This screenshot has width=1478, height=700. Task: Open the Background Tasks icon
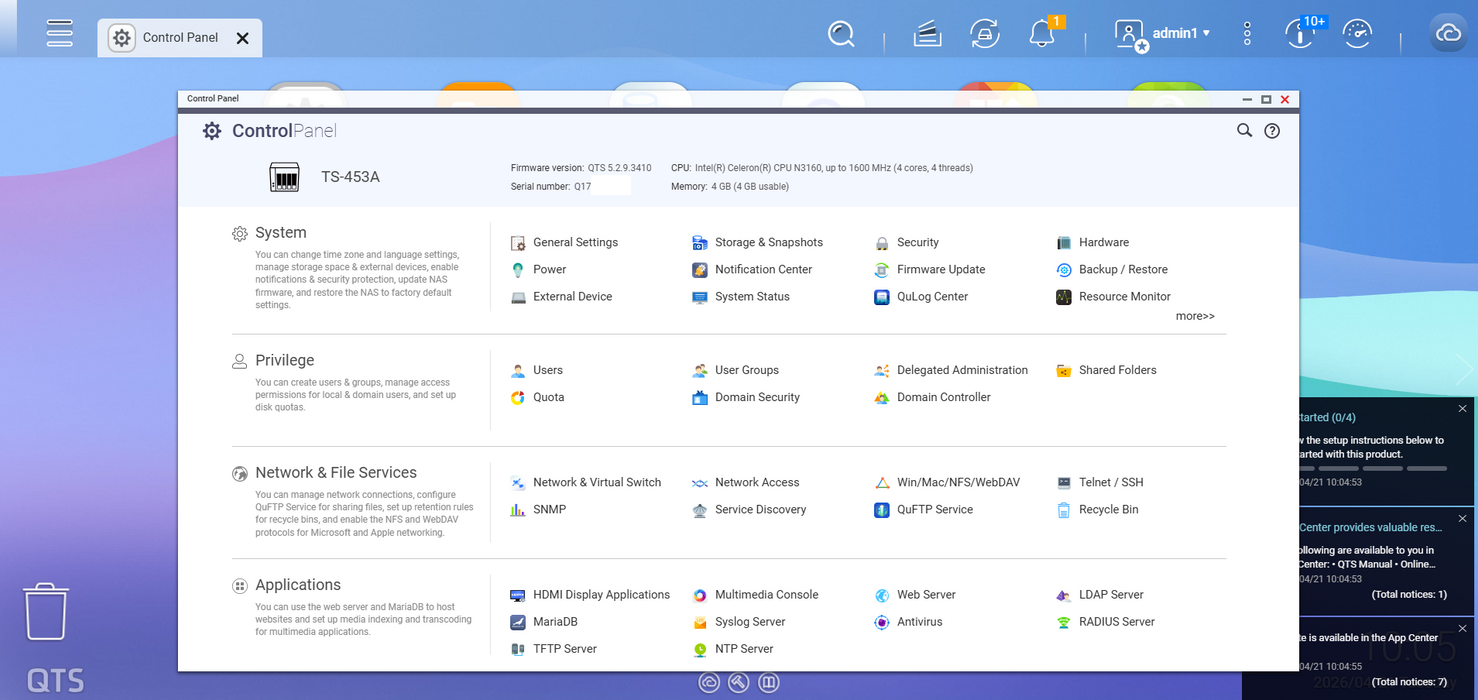927,34
